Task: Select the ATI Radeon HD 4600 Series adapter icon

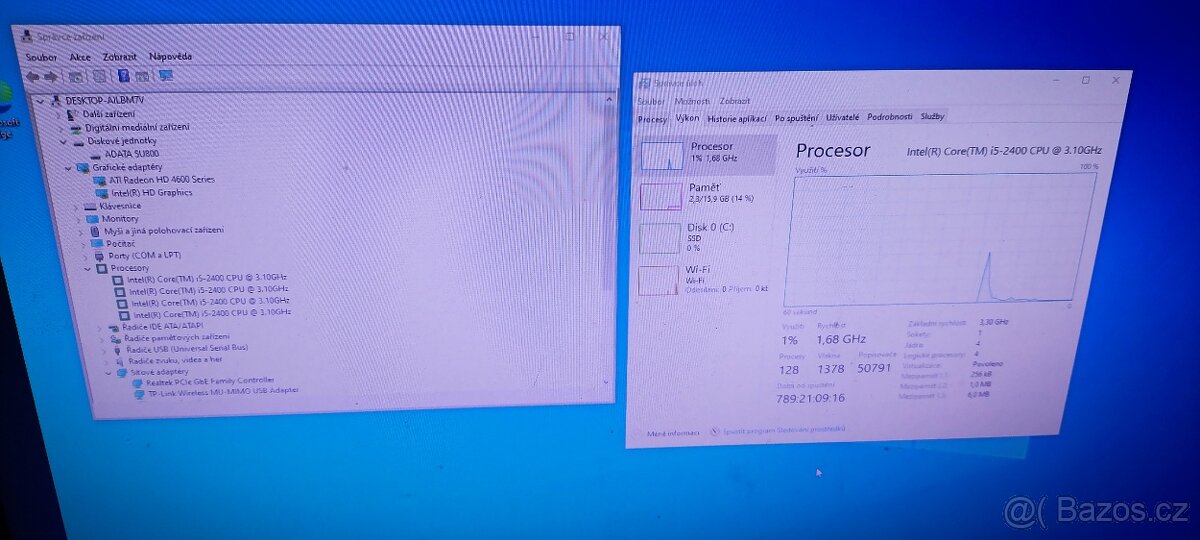Action: tap(100, 180)
